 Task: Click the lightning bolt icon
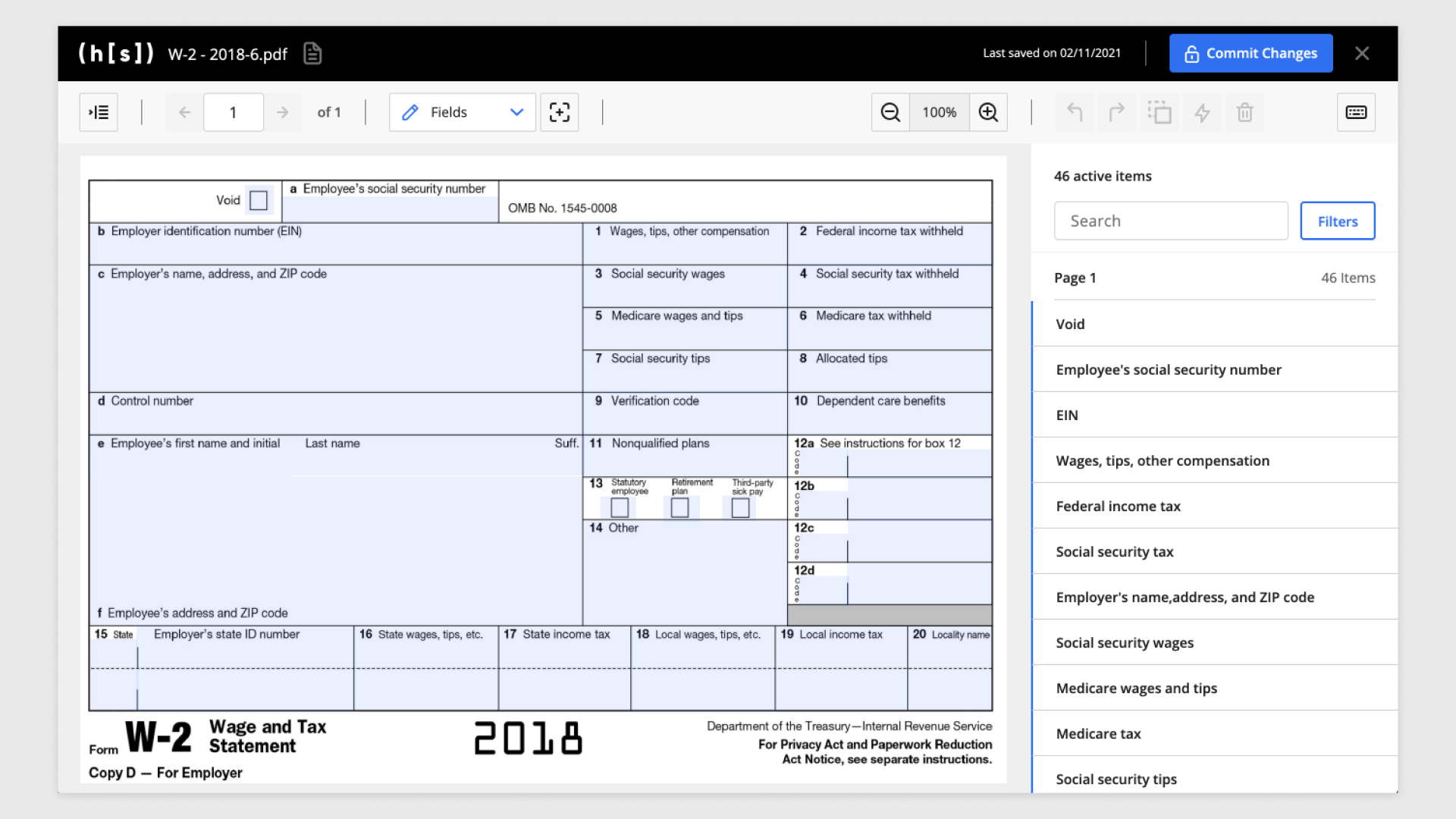click(1202, 112)
